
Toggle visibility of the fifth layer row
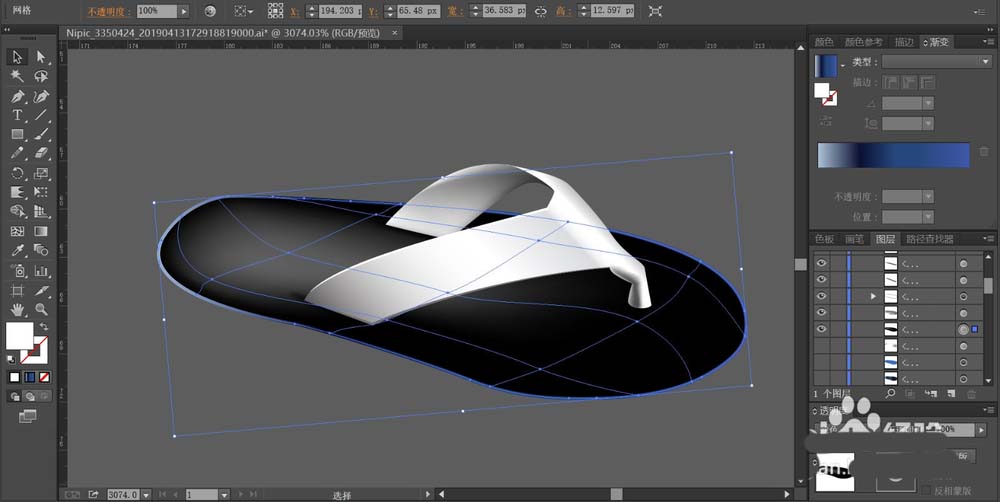coord(822,329)
